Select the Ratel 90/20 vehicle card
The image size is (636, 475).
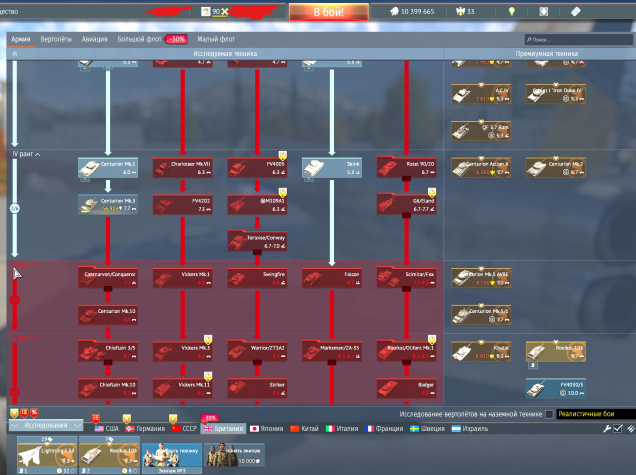(407, 167)
